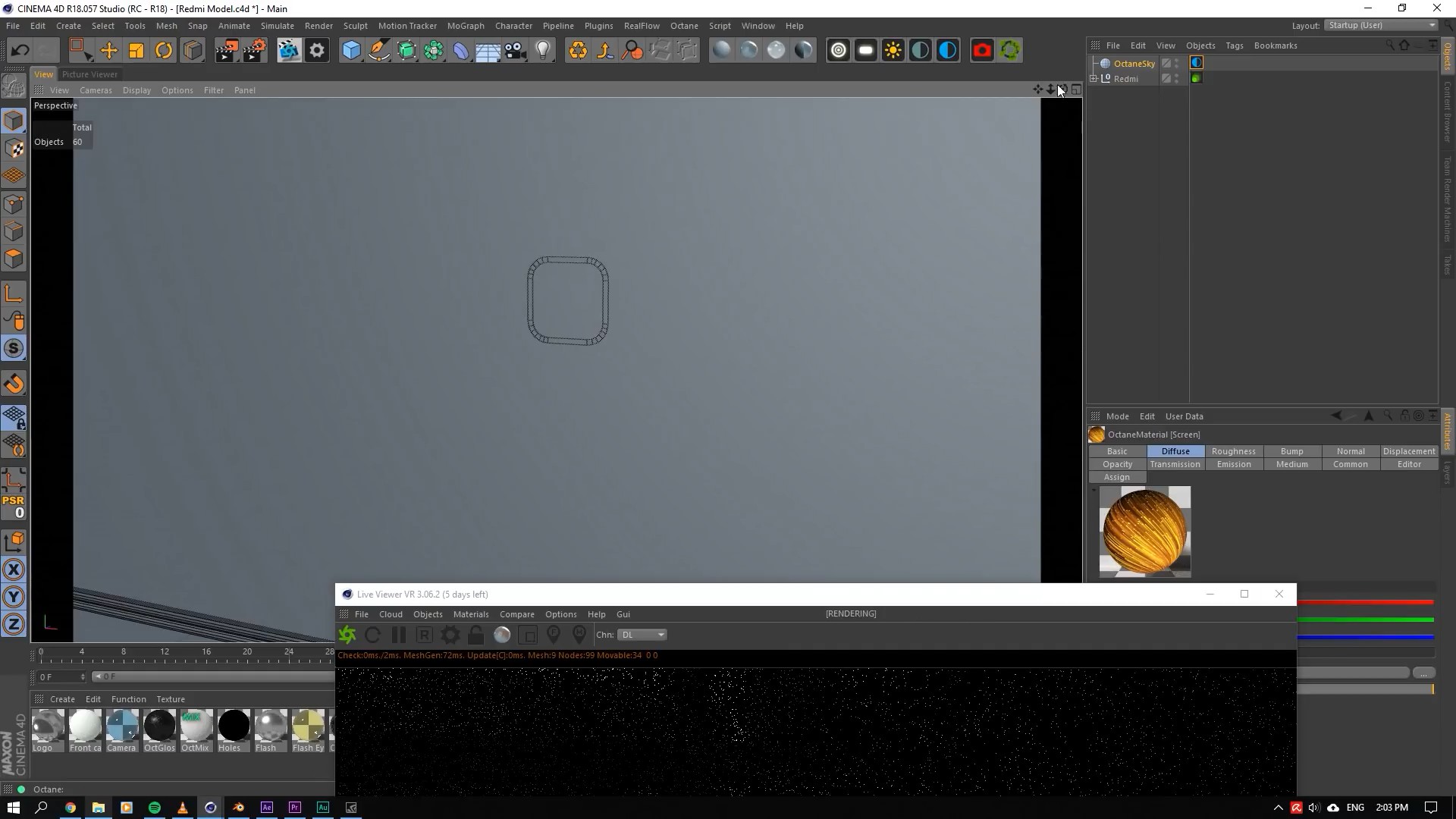Click Octane send scene render icon
The height and width of the screenshot is (819, 1456).
pyautogui.click(x=347, y=635)
